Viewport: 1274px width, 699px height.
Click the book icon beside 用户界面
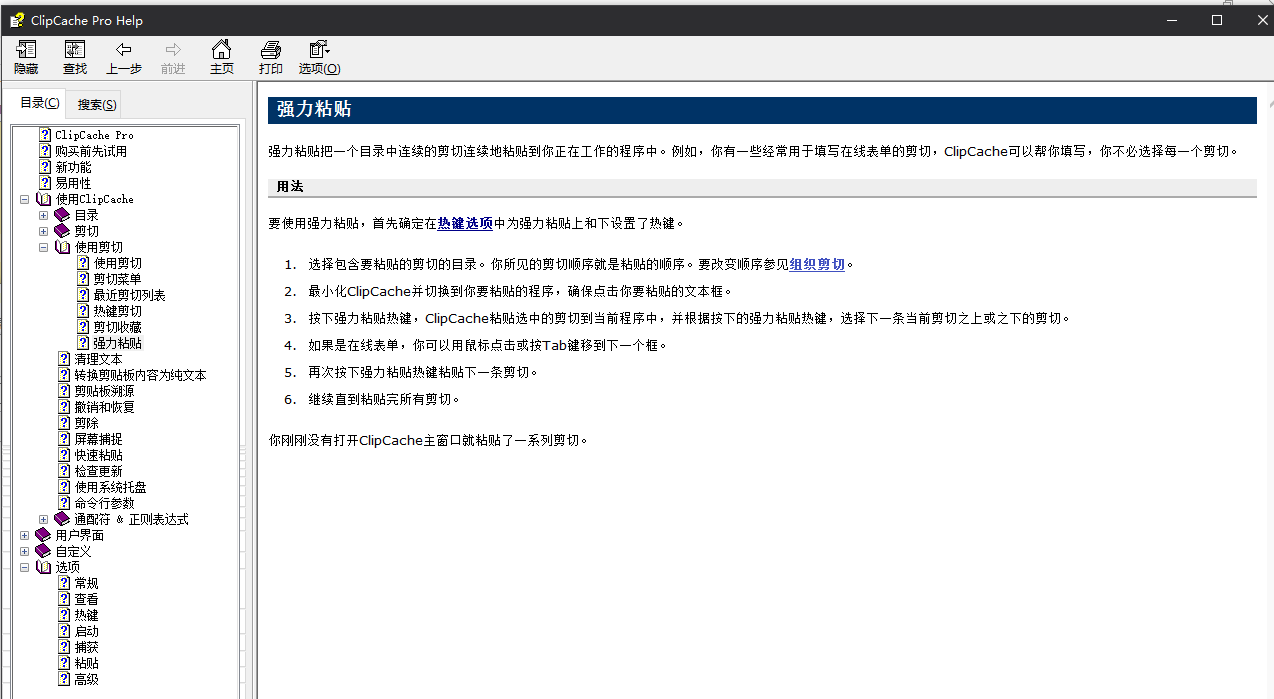[x=43, y=535]
